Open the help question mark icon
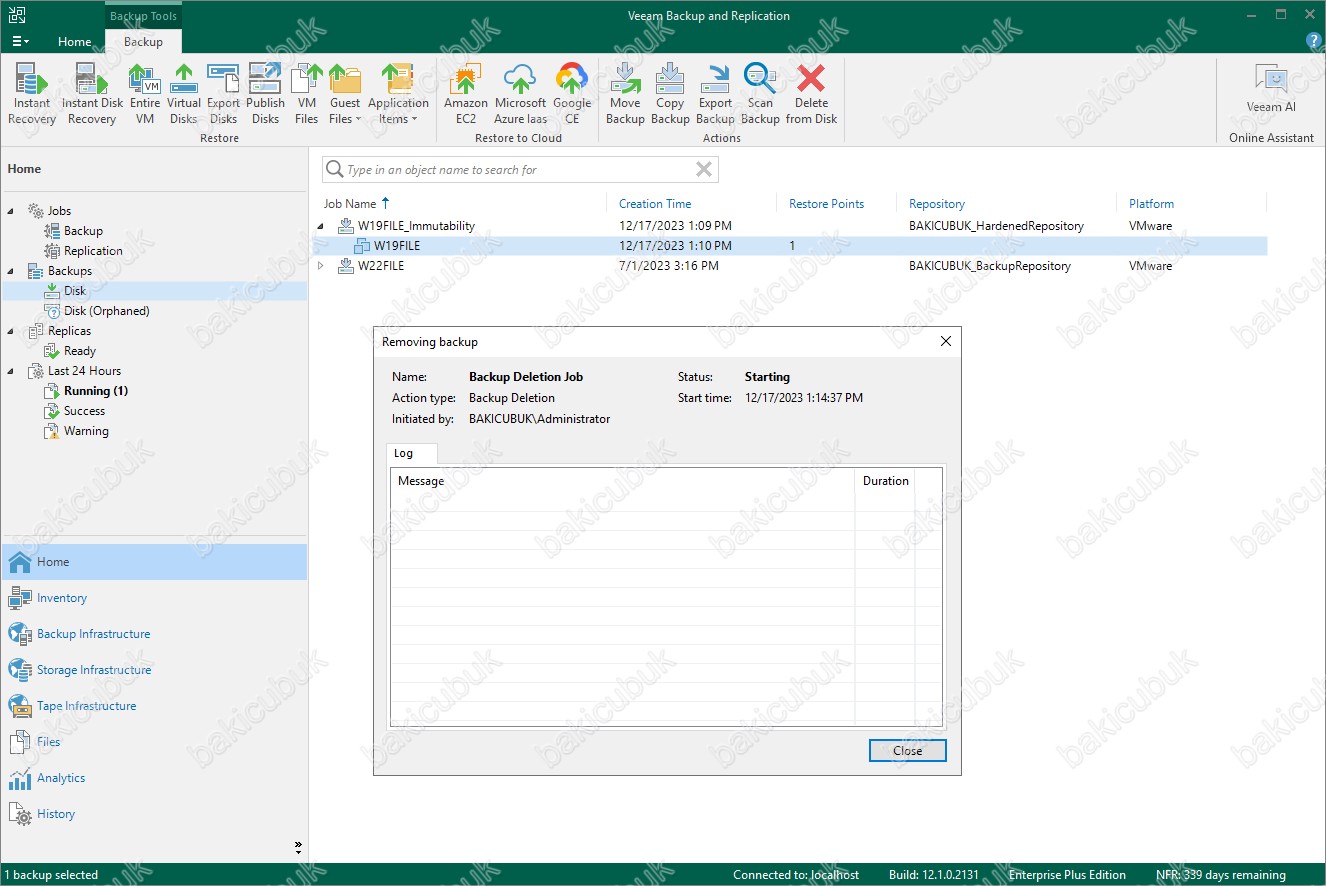The height and width of the screenshot is (886, 1326). 1314,41
